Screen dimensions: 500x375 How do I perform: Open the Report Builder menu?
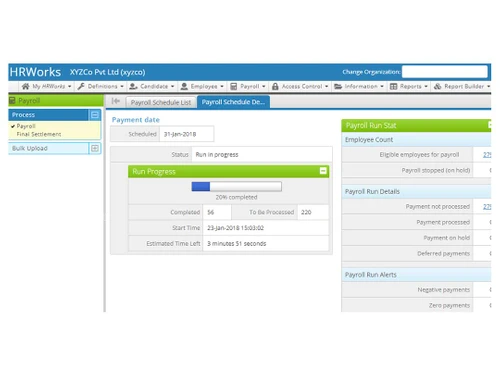coord(462,86)
